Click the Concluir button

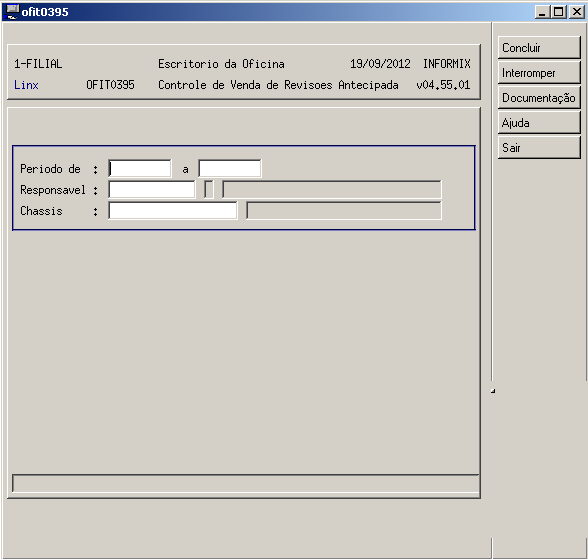[x=539, y=48]
